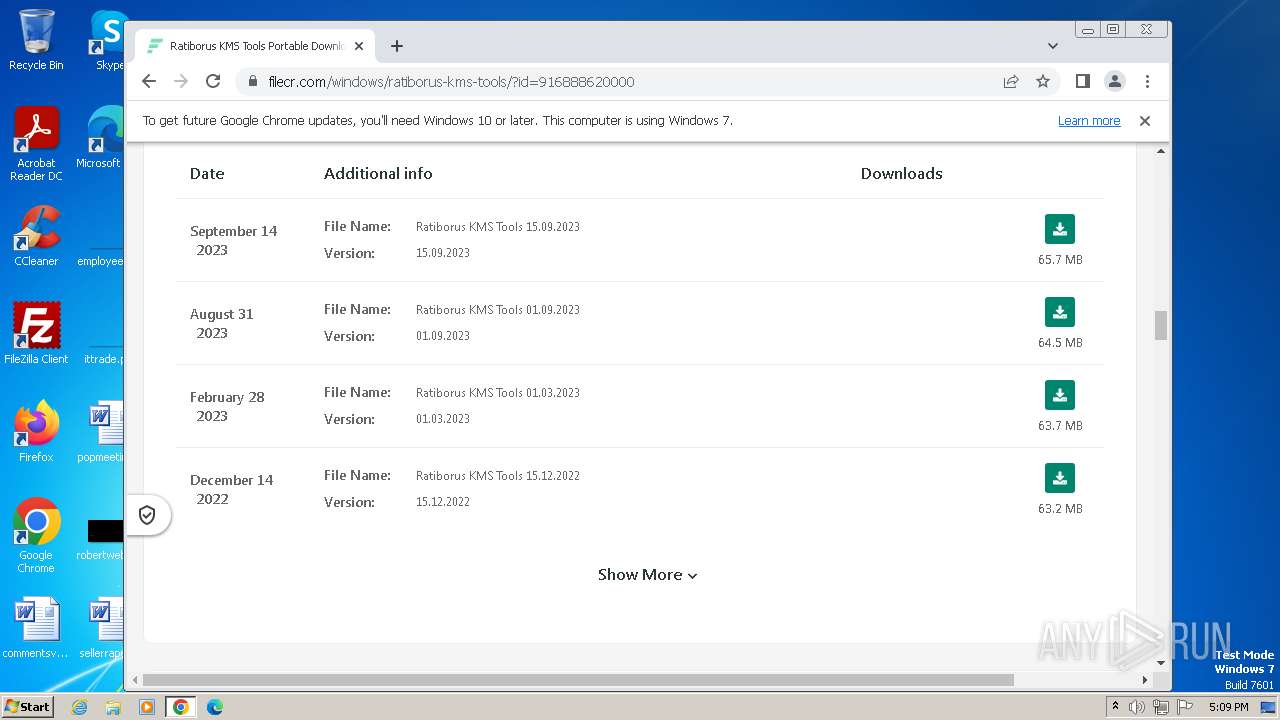Click the vertical page scrollbar thumb

pos(1161,325)
